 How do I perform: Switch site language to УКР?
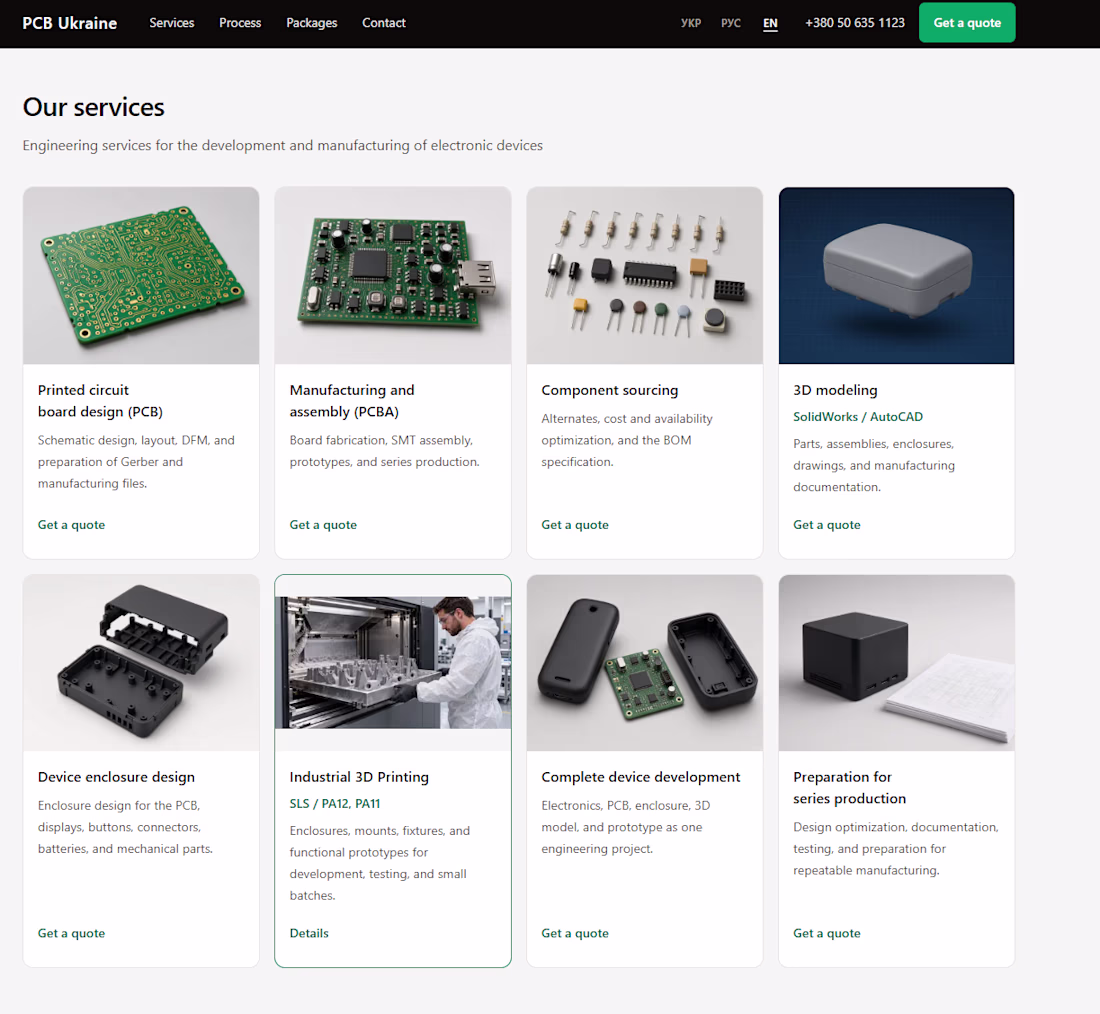[691, 23]
